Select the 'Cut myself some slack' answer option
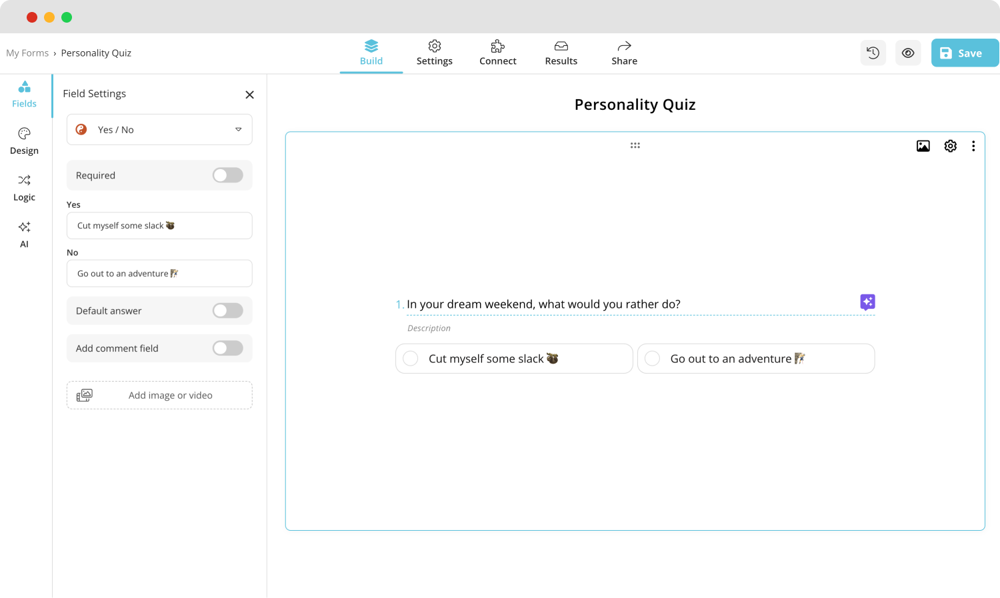This screenshot has width=1000, height=598. pyautogui.click(x=512, y=358)
